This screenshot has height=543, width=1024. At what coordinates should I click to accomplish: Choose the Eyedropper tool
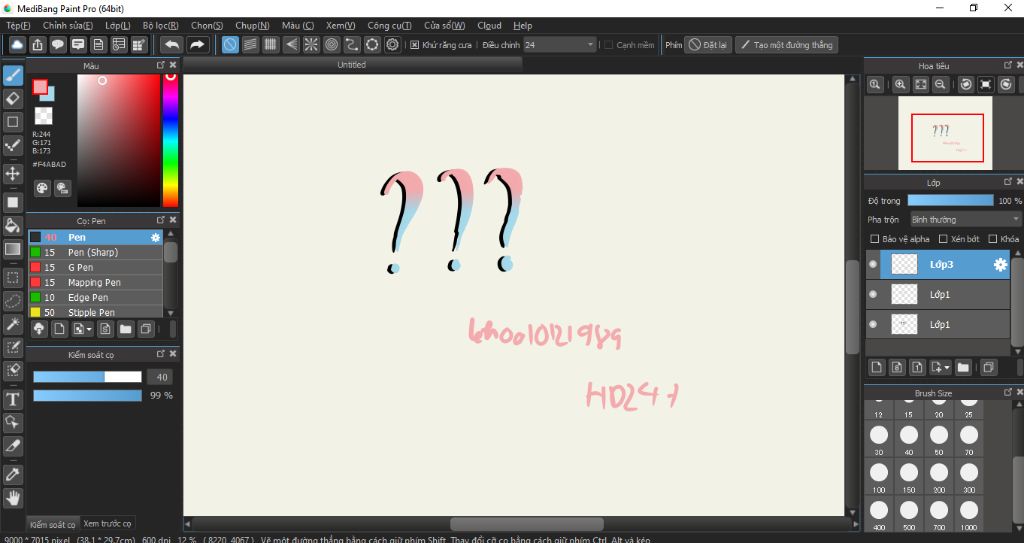(12, 474)
